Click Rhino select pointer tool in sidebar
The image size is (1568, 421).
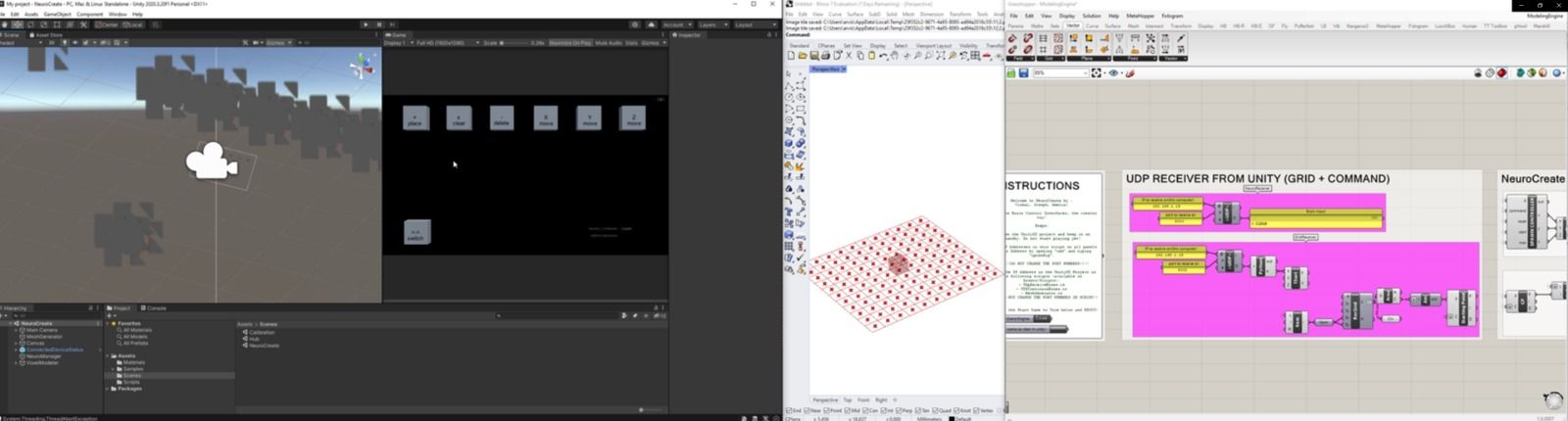[789, 73]
